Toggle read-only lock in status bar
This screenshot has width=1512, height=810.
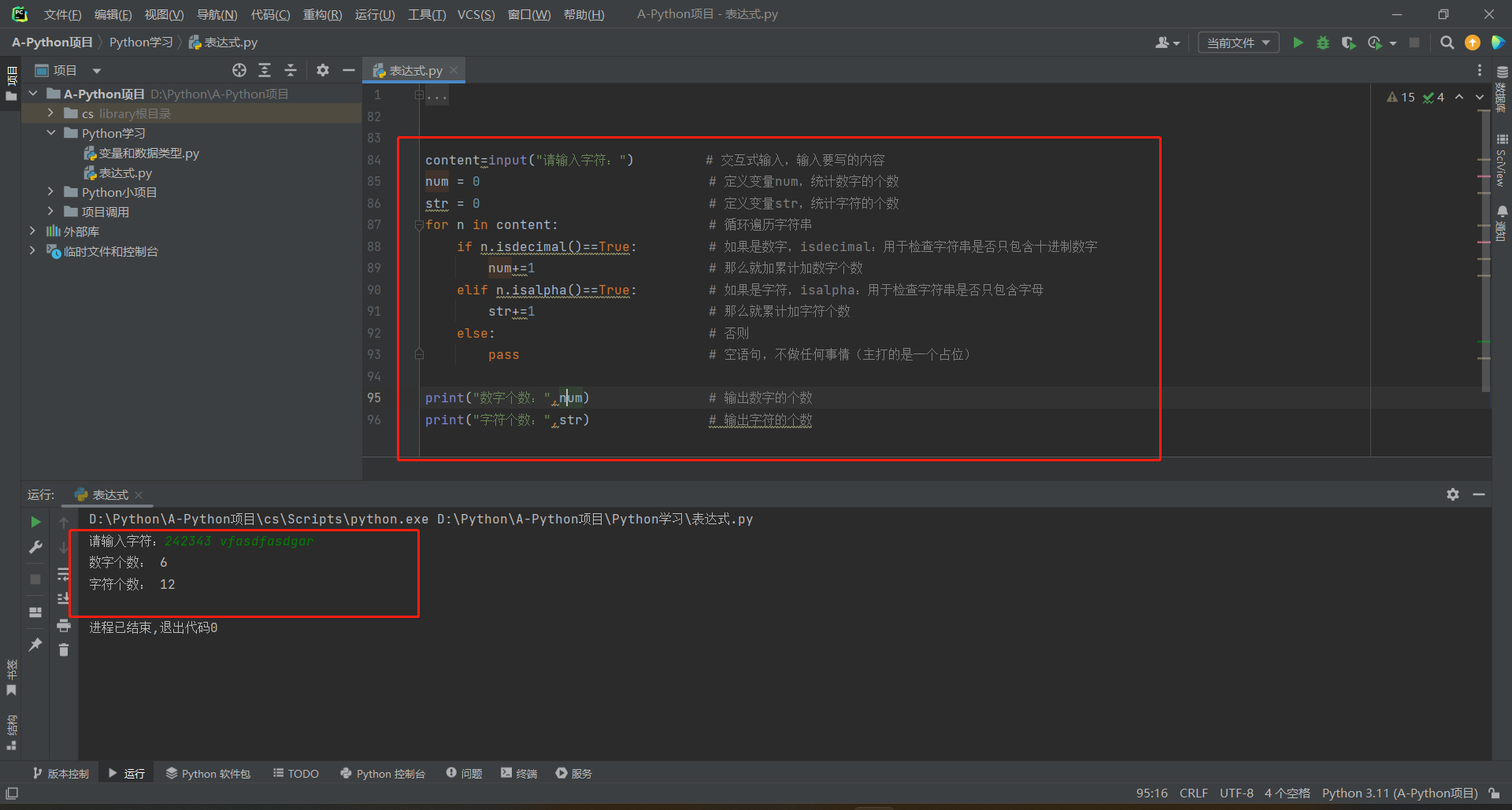(x=1495, y=793)
